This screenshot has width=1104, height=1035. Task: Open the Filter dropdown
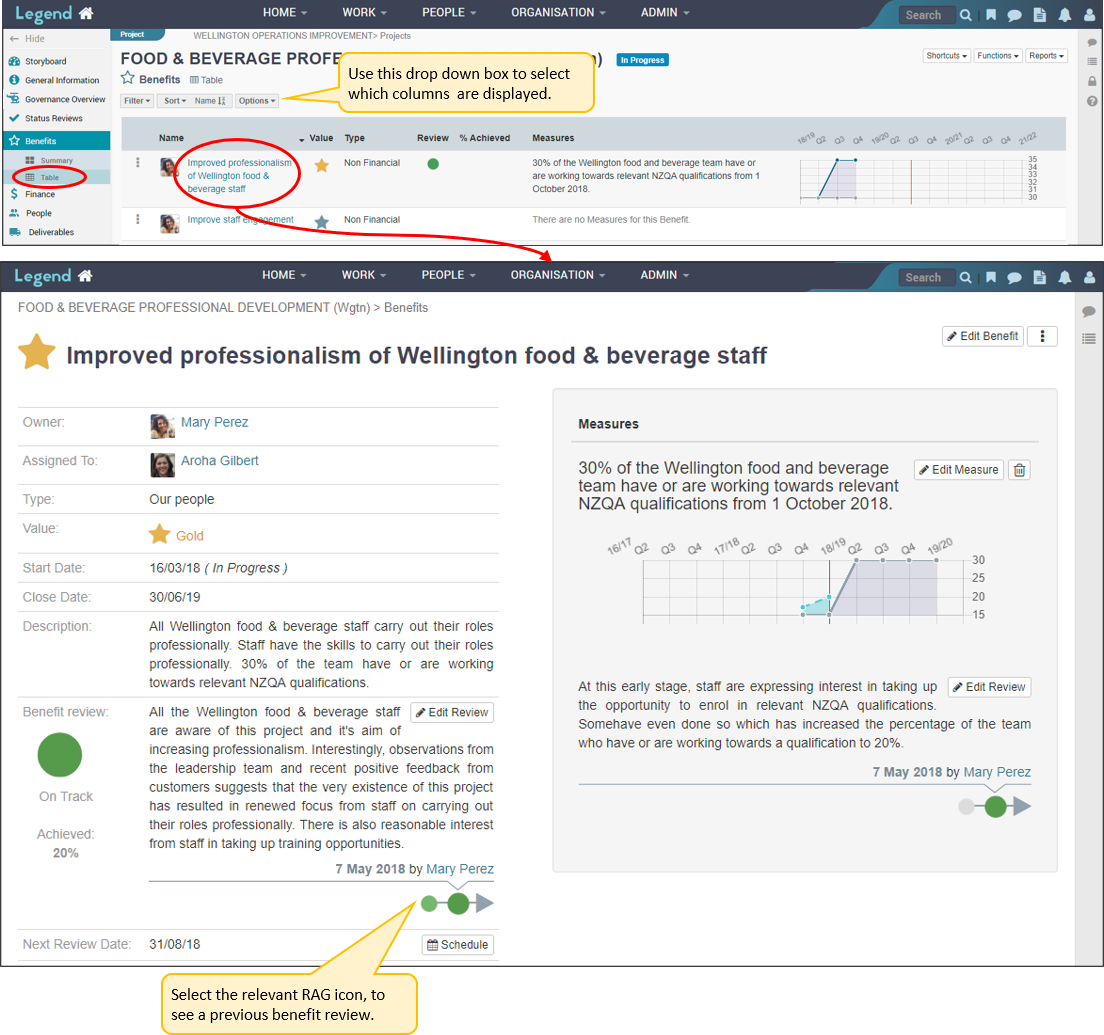[137, 101]
